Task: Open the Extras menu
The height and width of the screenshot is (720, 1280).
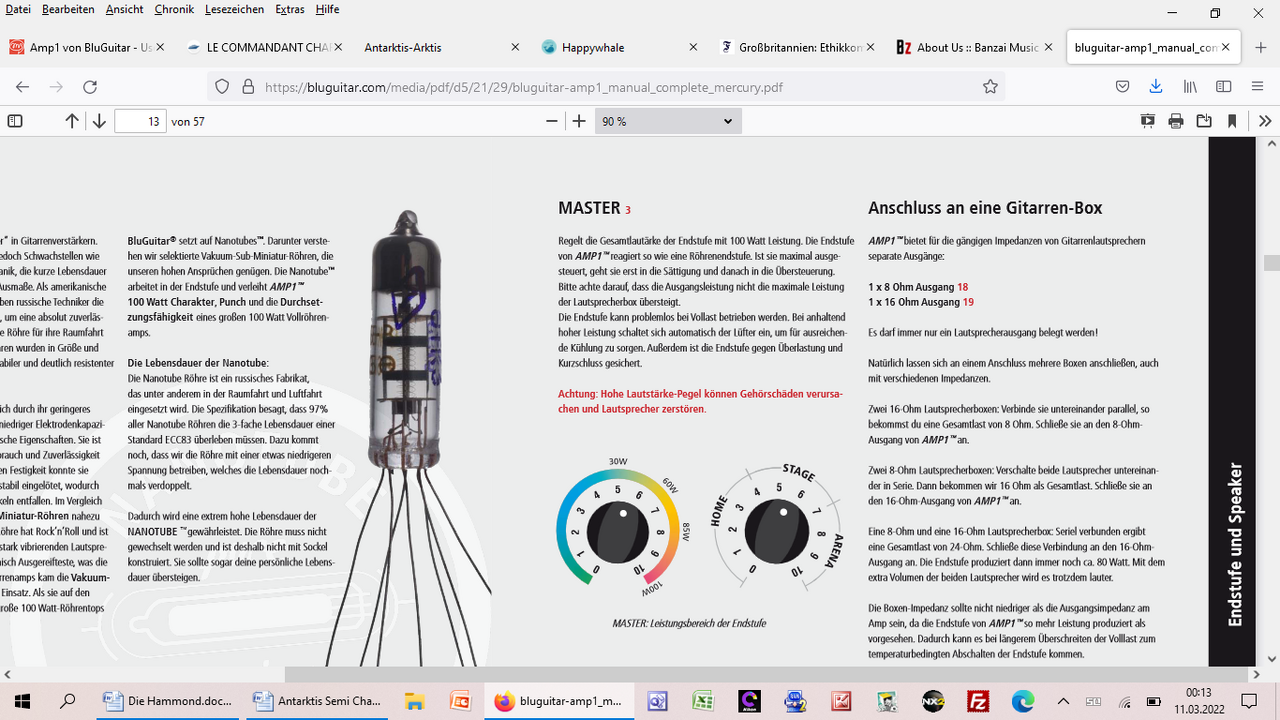Action: click(x=290, y=9)
